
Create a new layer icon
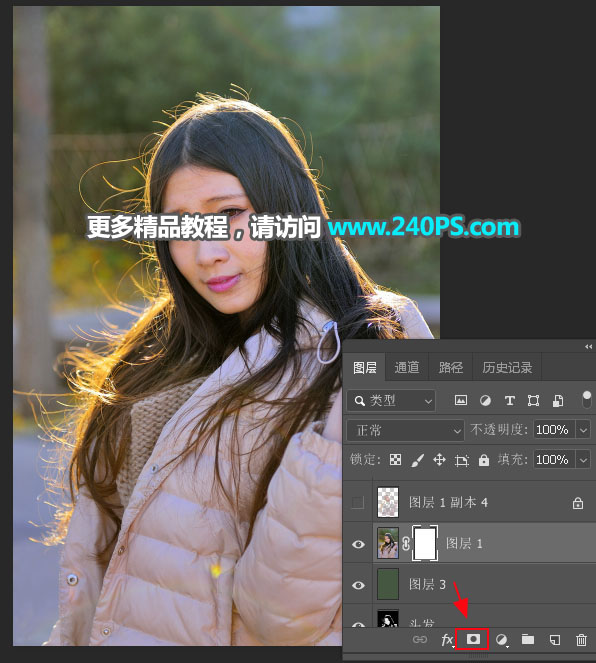point(555,640)
